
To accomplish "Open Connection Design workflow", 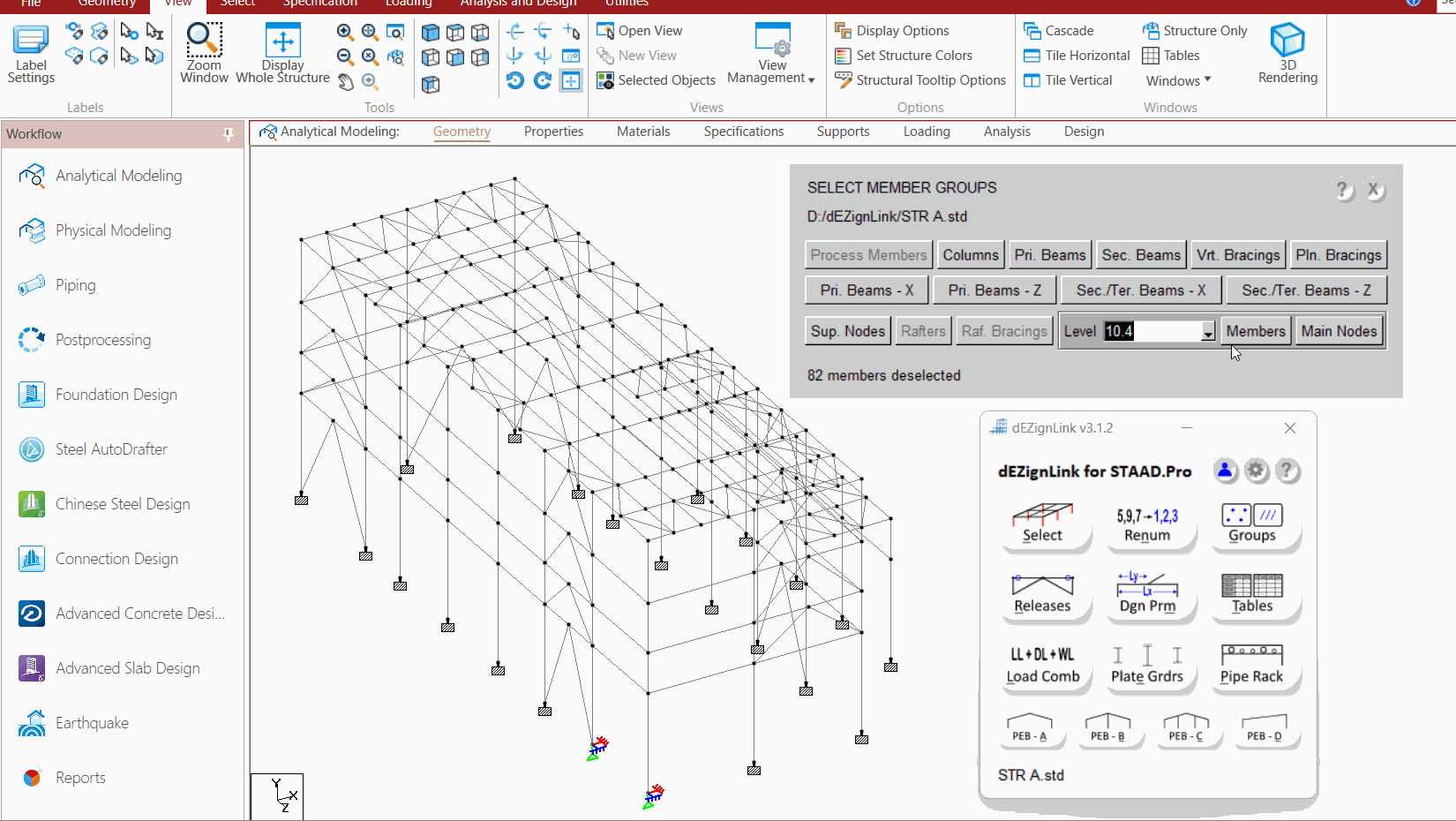I will point(122,559).
